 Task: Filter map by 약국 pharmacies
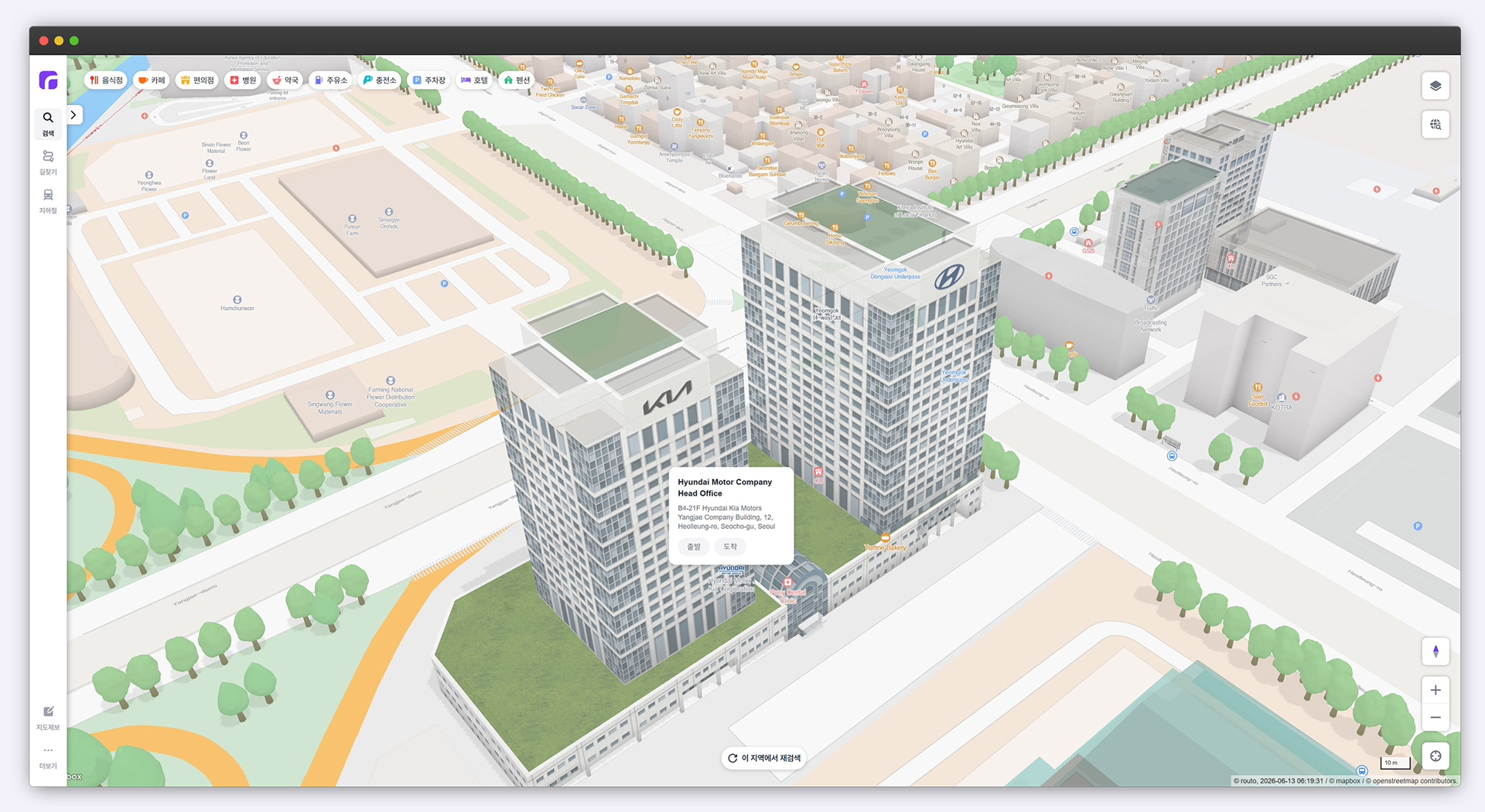[285, 80]
